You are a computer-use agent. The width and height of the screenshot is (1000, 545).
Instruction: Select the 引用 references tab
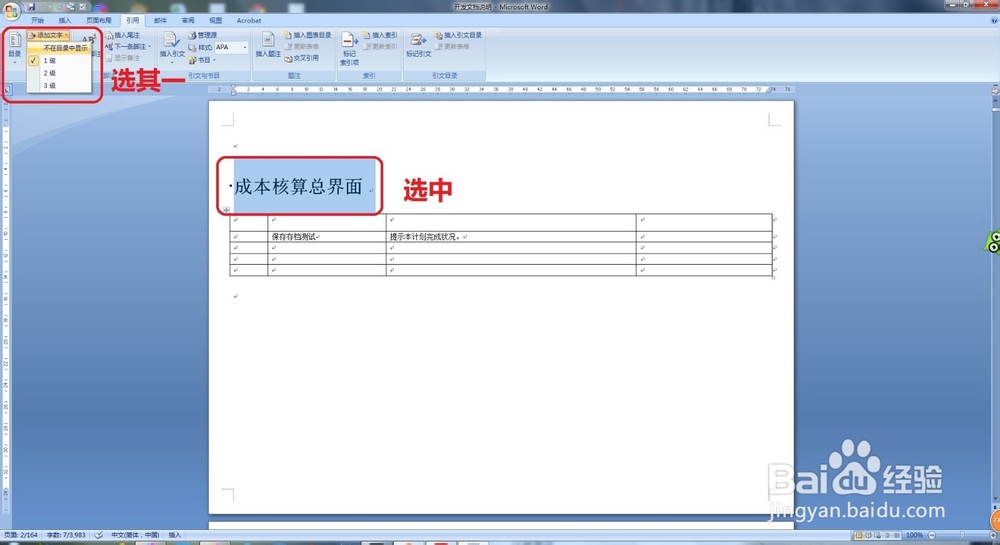[x=133, y=20]
